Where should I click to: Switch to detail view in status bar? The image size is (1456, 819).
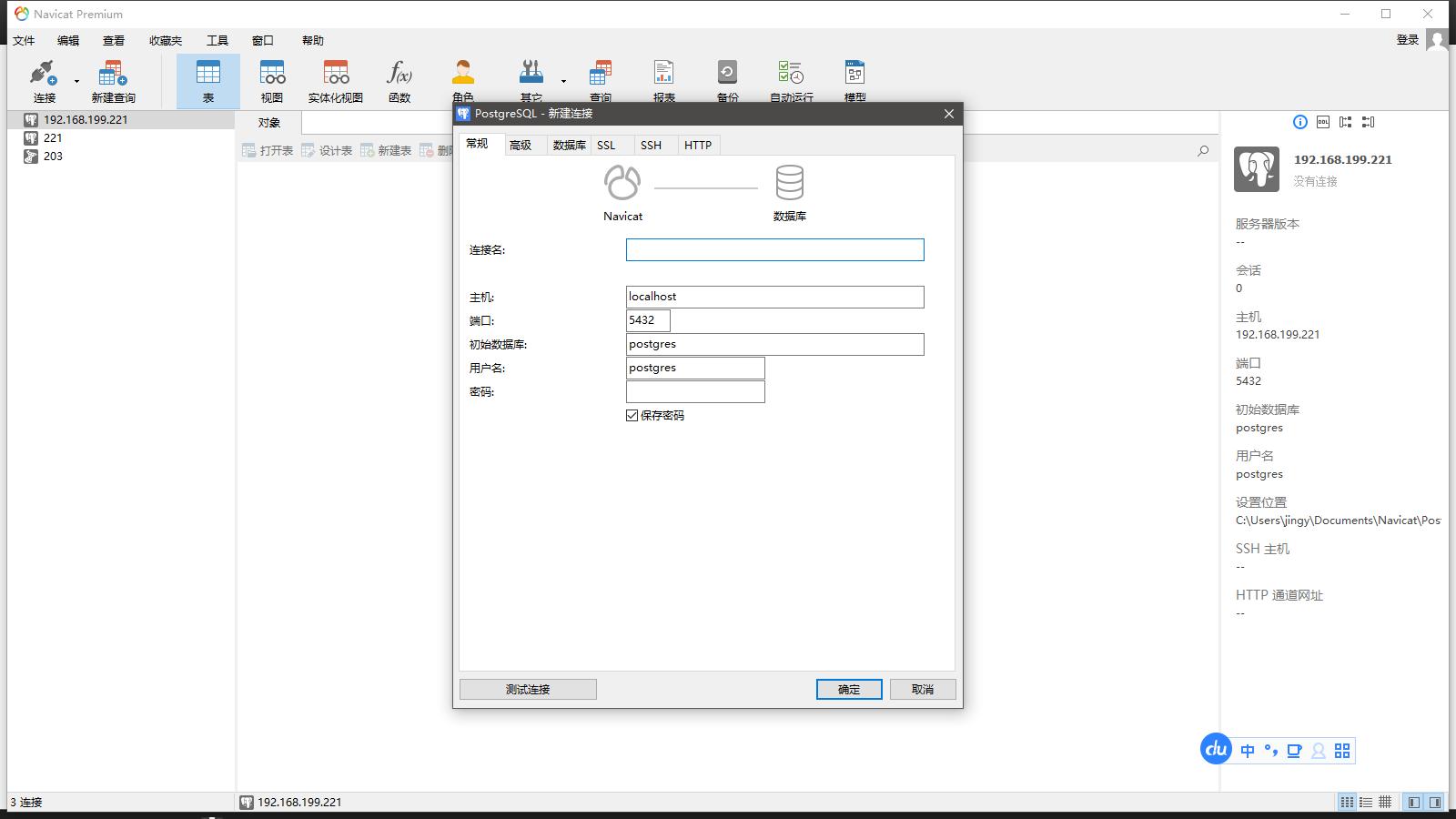click(1366, 802)
